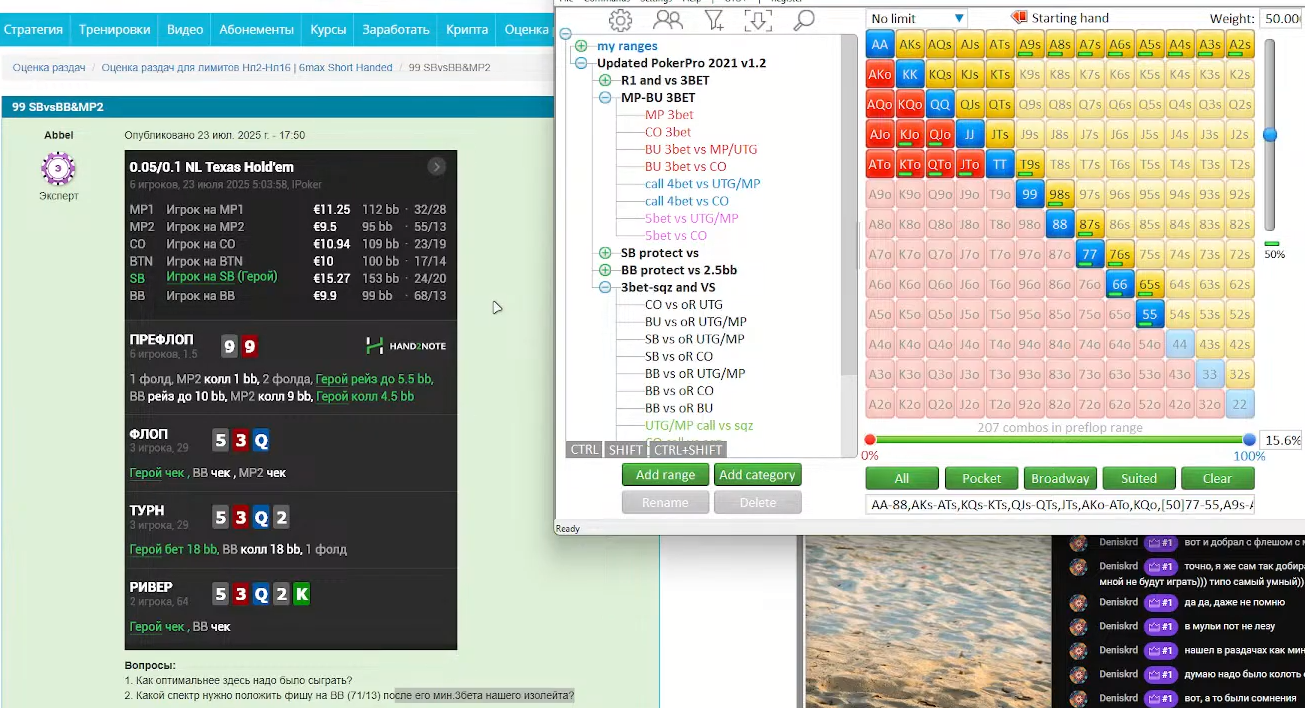Open the Крипта menu tab

click(x=467, y=29)
